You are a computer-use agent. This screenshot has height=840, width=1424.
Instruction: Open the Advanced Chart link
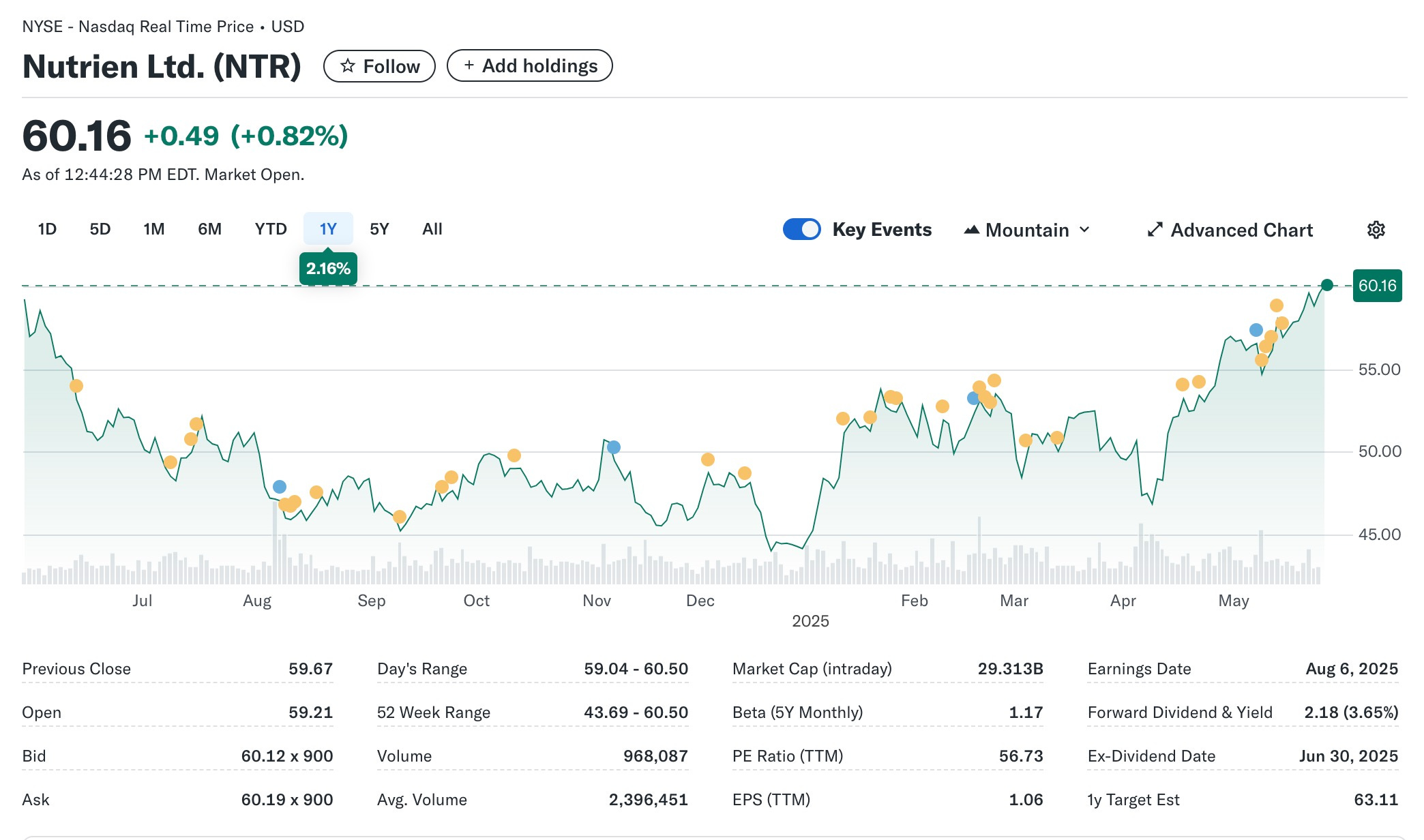point(1230,230)
